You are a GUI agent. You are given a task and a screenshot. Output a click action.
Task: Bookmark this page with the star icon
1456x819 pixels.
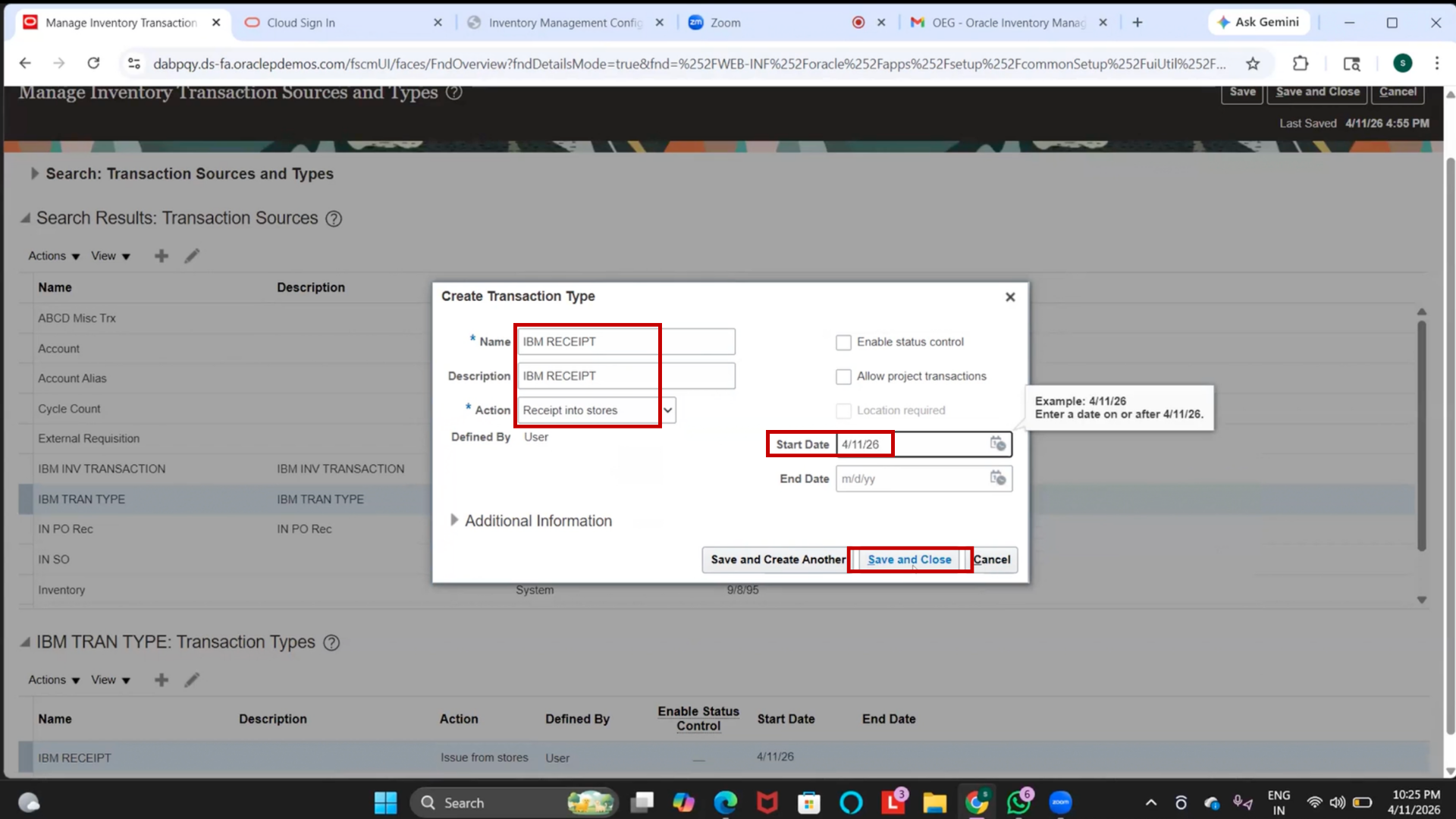(1253, 64)
